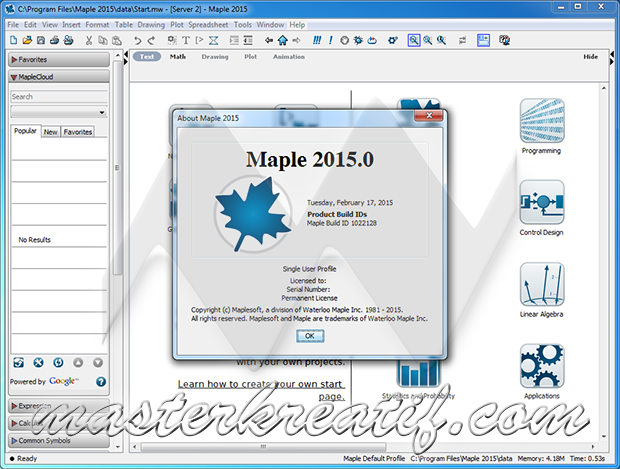Open the Edit menu
Image resolution: width=620 pixels, height=469 pixels.
[x=30, y=25]
